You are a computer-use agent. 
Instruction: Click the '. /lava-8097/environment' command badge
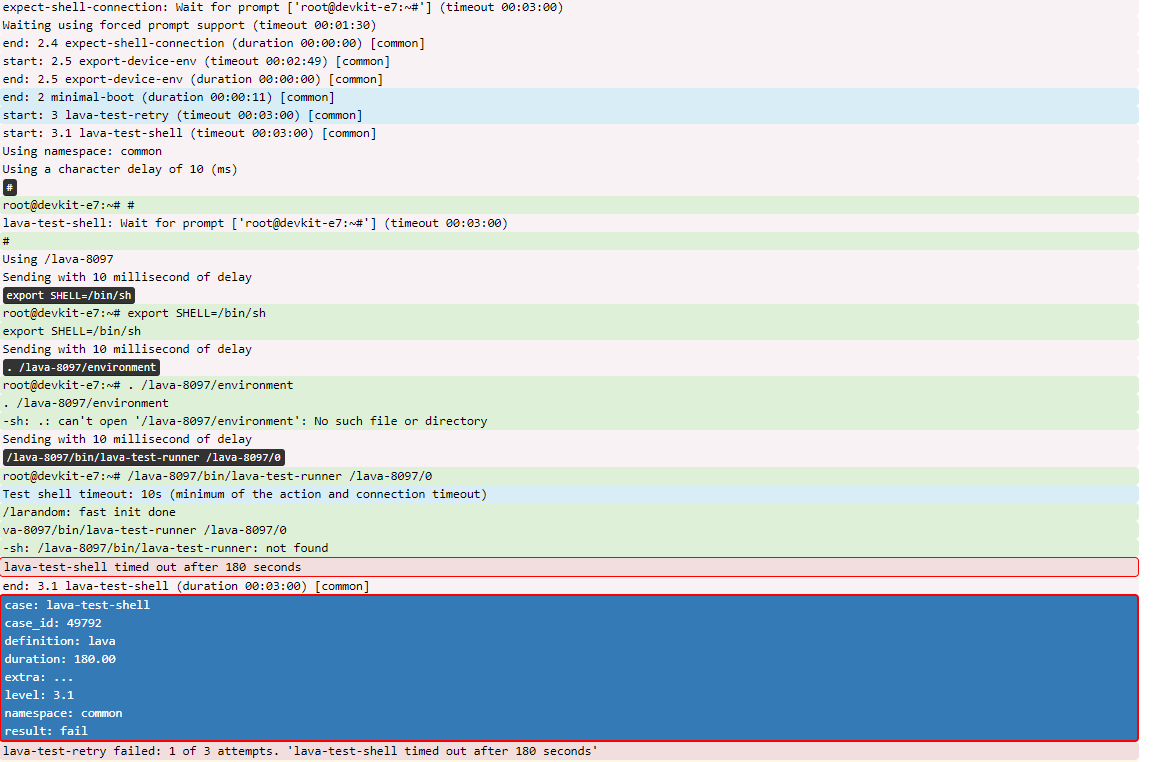click(x=82, y=367)
